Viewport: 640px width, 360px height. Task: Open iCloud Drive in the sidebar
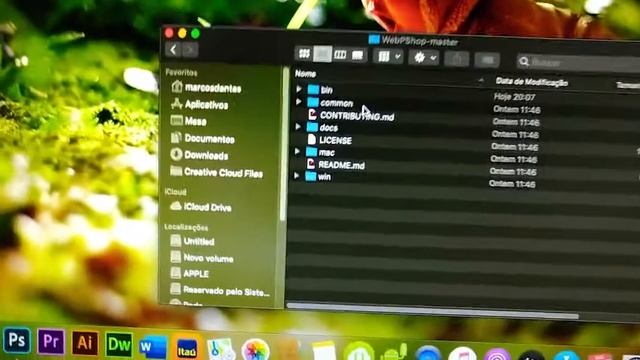[200, 207]
